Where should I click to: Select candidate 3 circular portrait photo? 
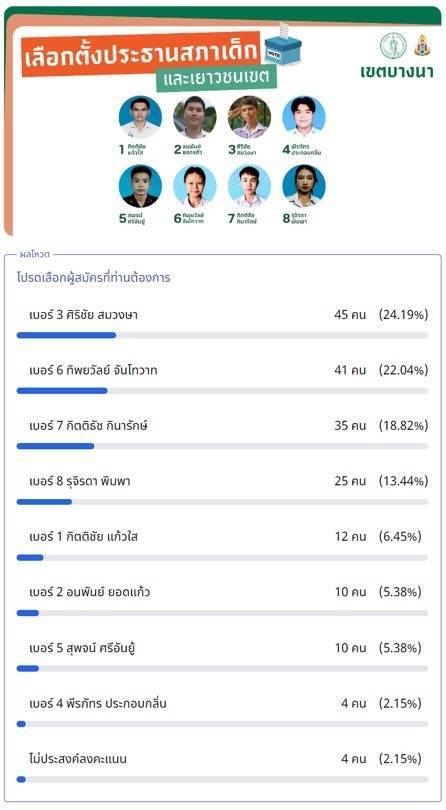click(x=250, y=117)
